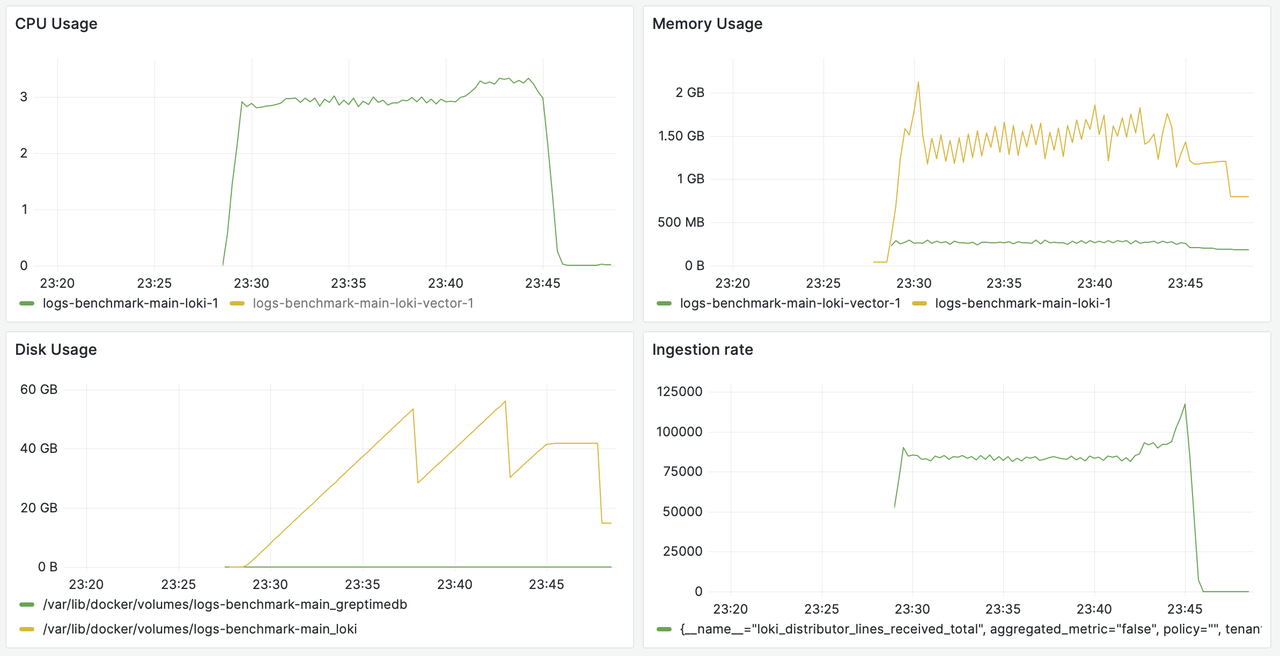Viewport: 1280px width, 656px height.
Task: Click green swatch of loki_distributor_lines_received_total series
Action: (664, 629)
